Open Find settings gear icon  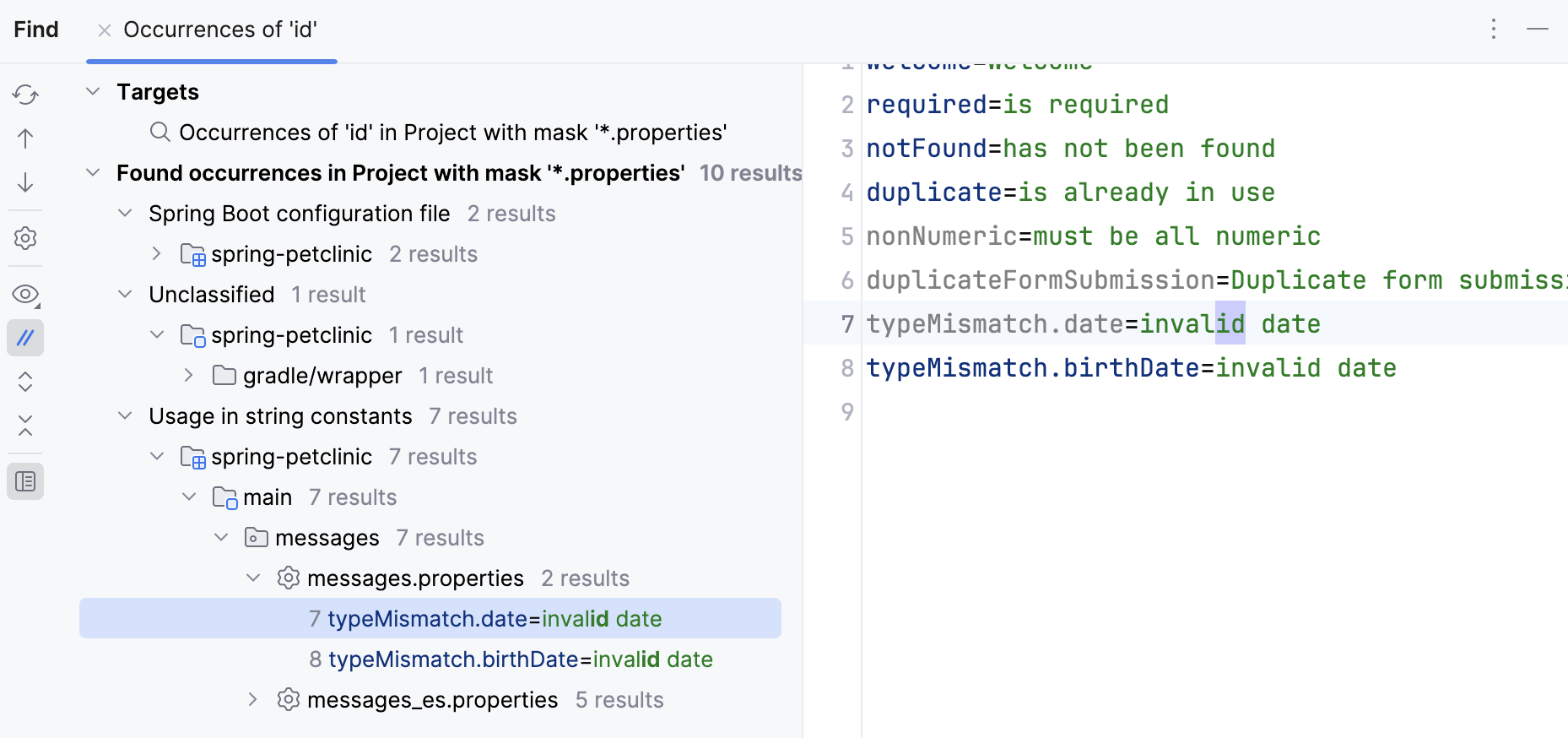click(x=25, y=238)
